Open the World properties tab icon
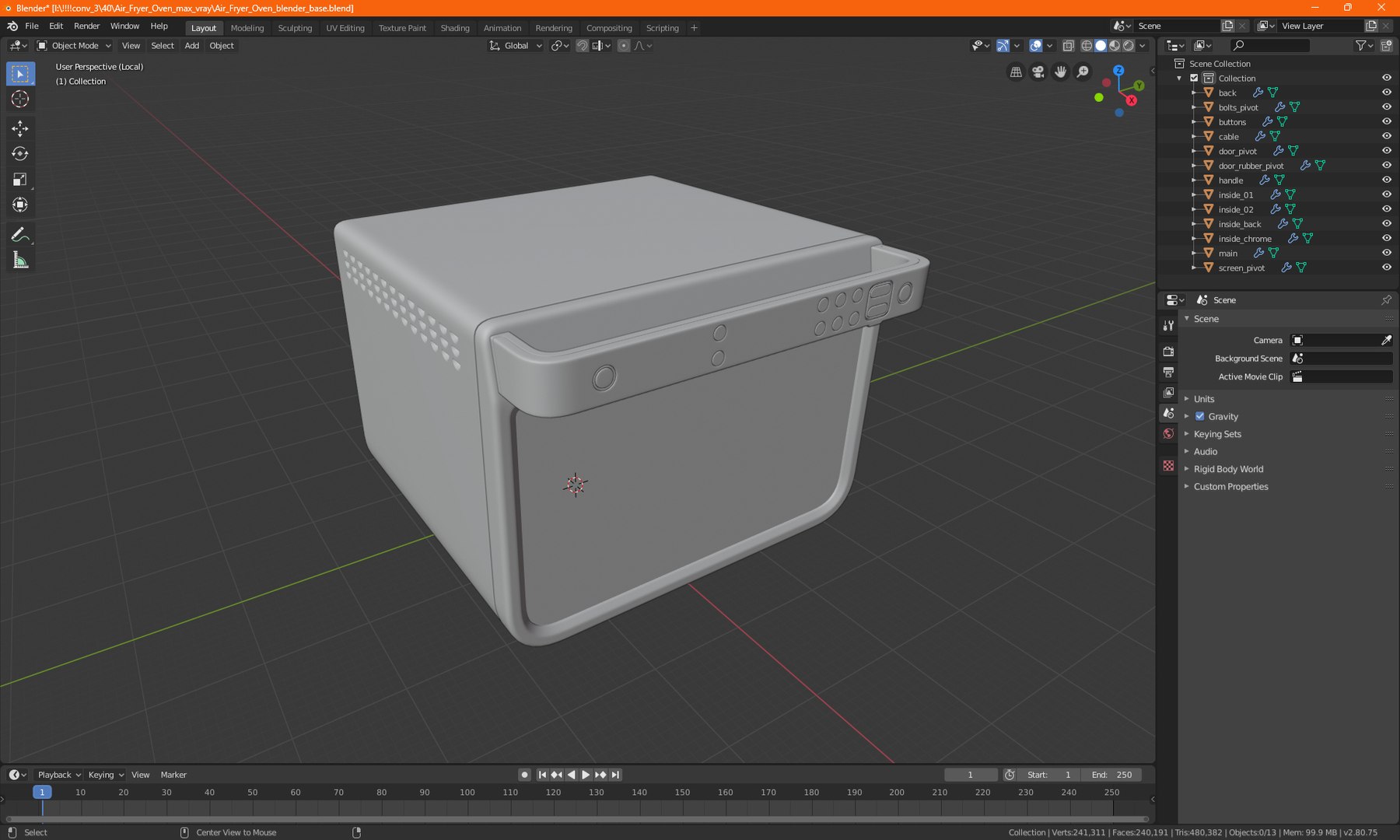This screenshot has height=840, width=1400. coord(1168,434)
